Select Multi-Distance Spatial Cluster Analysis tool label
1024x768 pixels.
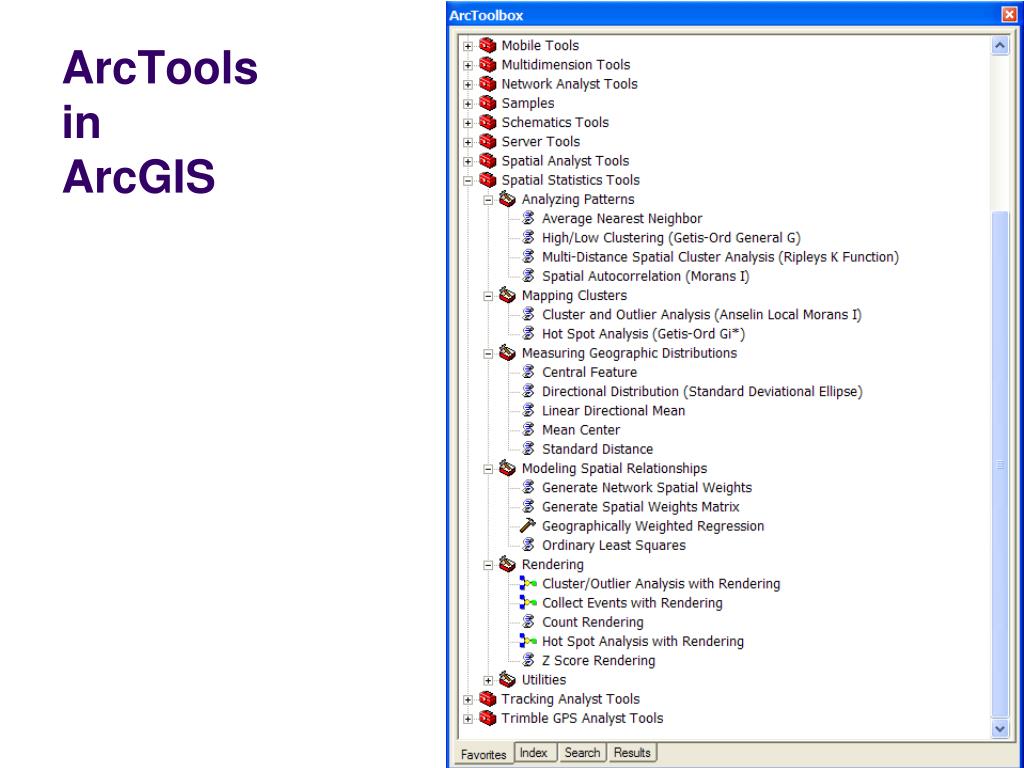pos(720,257)
